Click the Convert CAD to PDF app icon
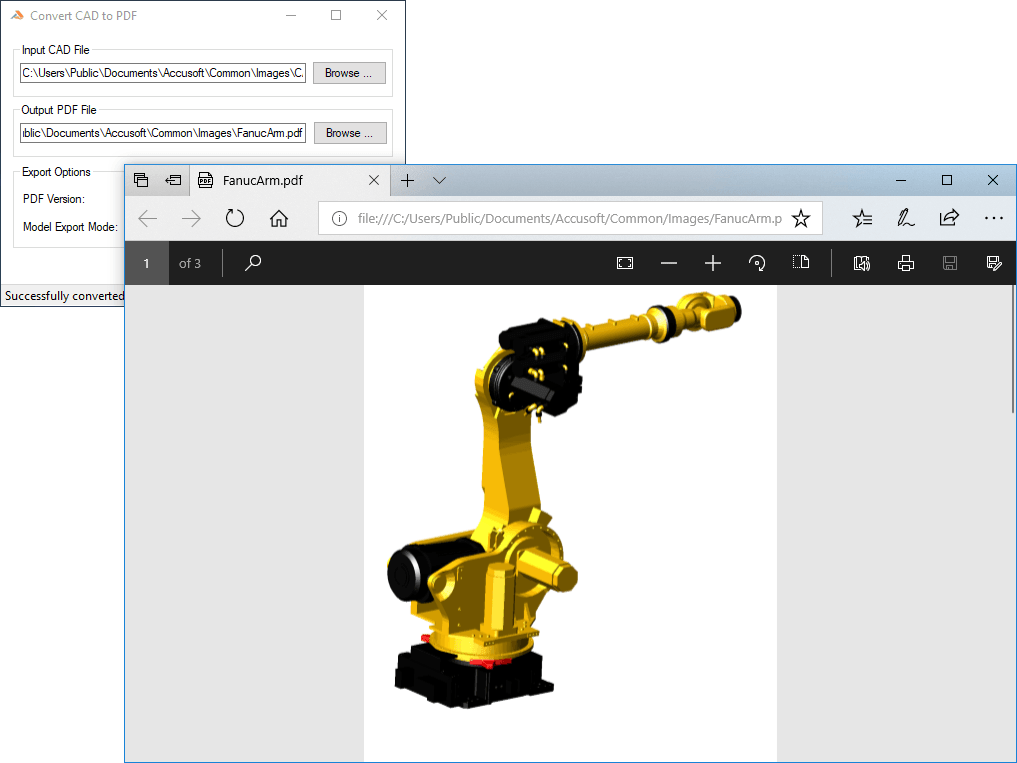 (18, 15)
